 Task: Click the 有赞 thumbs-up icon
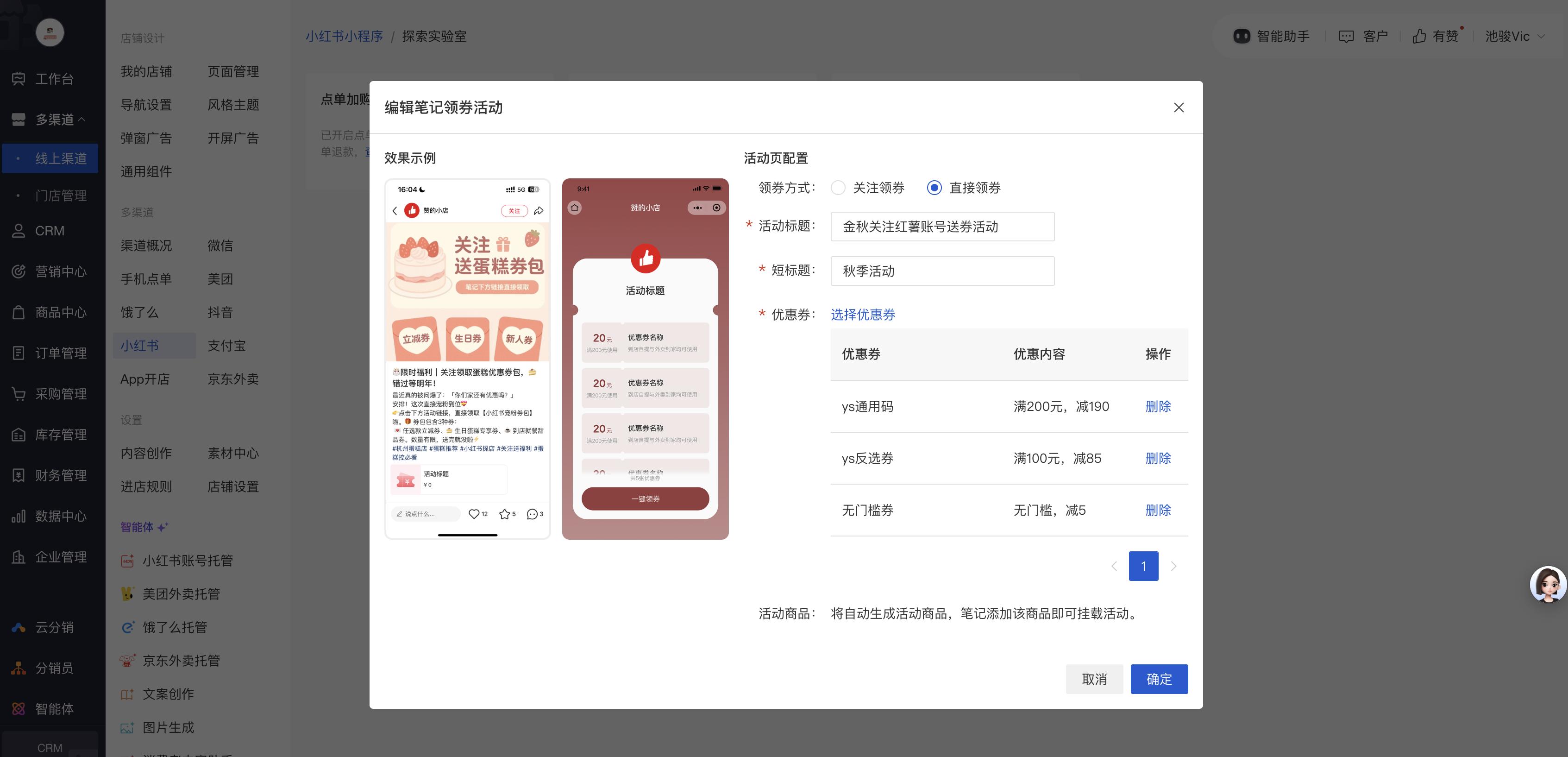click(x=1419, y=37)
